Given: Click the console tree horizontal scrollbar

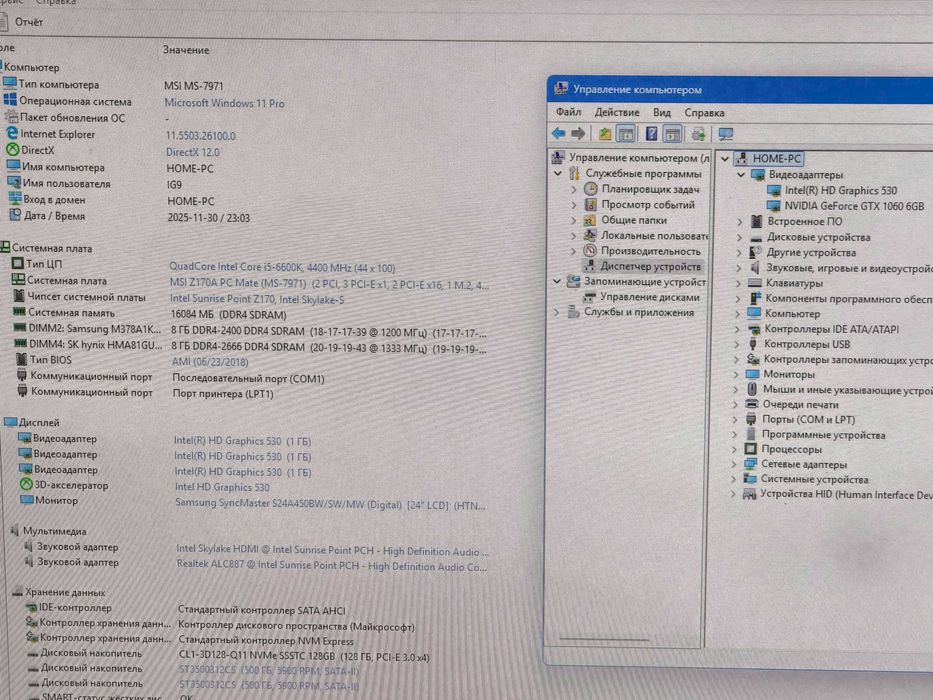Looking at the screenshot, I should click(x=604, y=639).
